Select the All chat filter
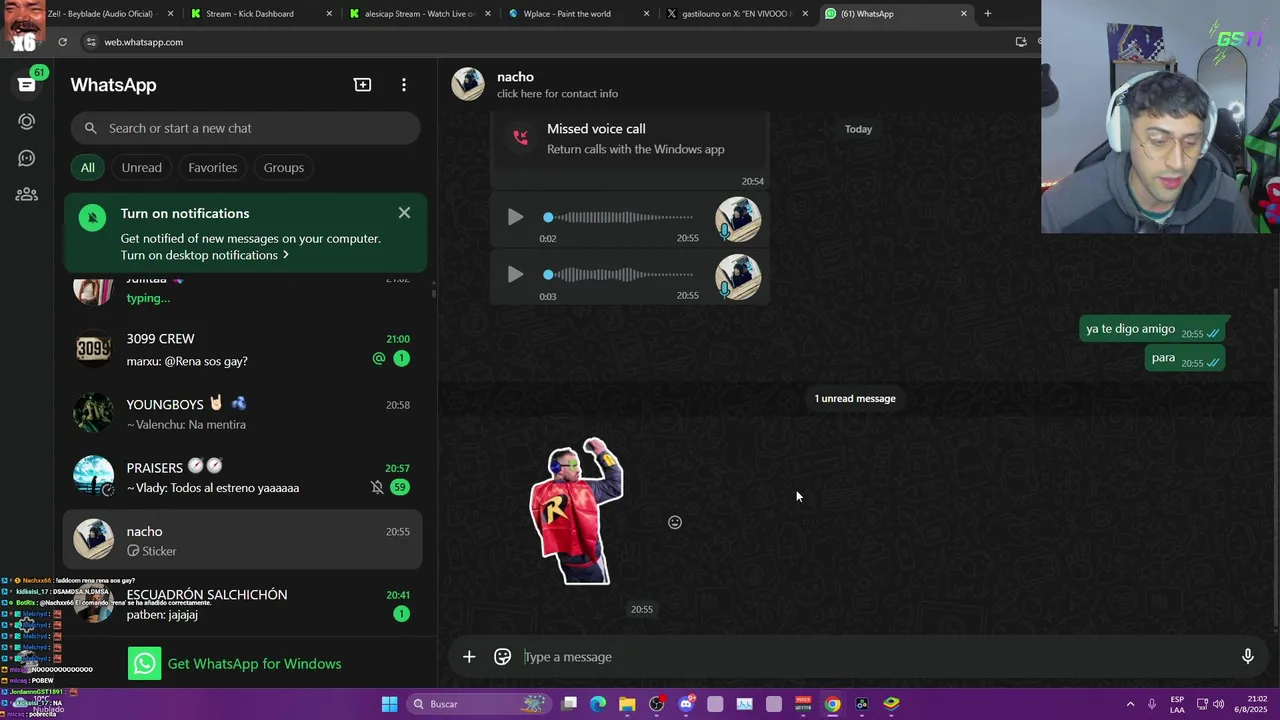Viewport: 1280px width, 720px height. [x=88, y=167]
